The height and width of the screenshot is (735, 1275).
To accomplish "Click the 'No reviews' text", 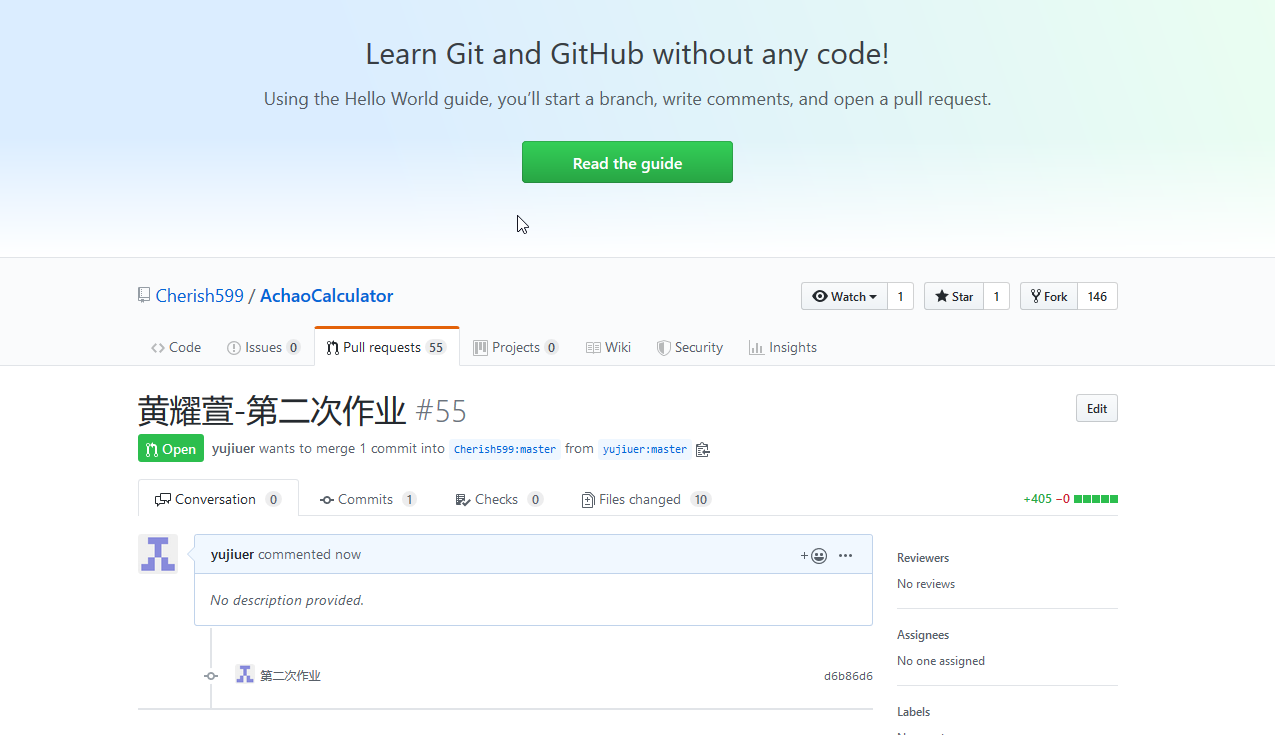I will point(926,584).
